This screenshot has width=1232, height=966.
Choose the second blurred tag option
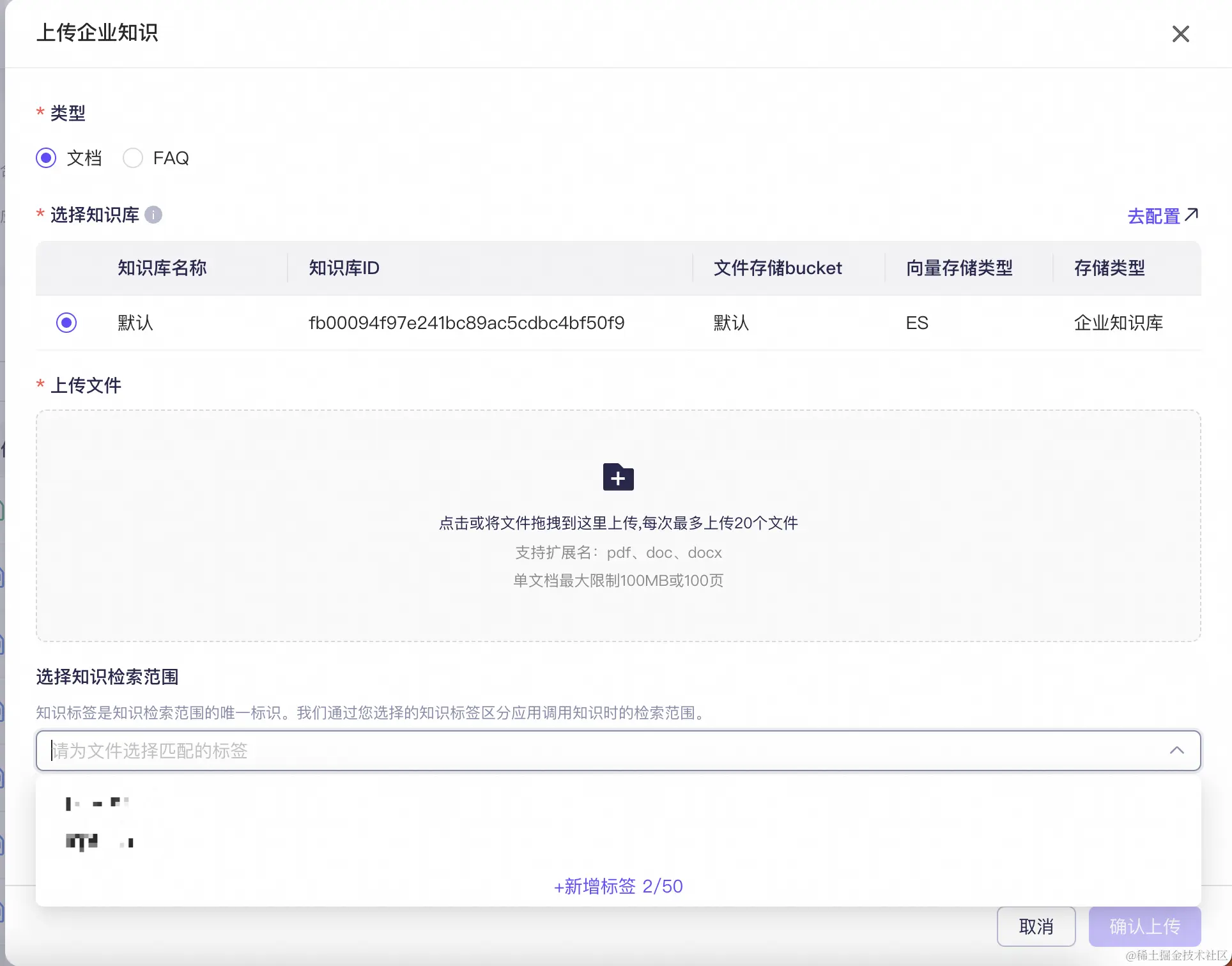(x=99, y=842)
